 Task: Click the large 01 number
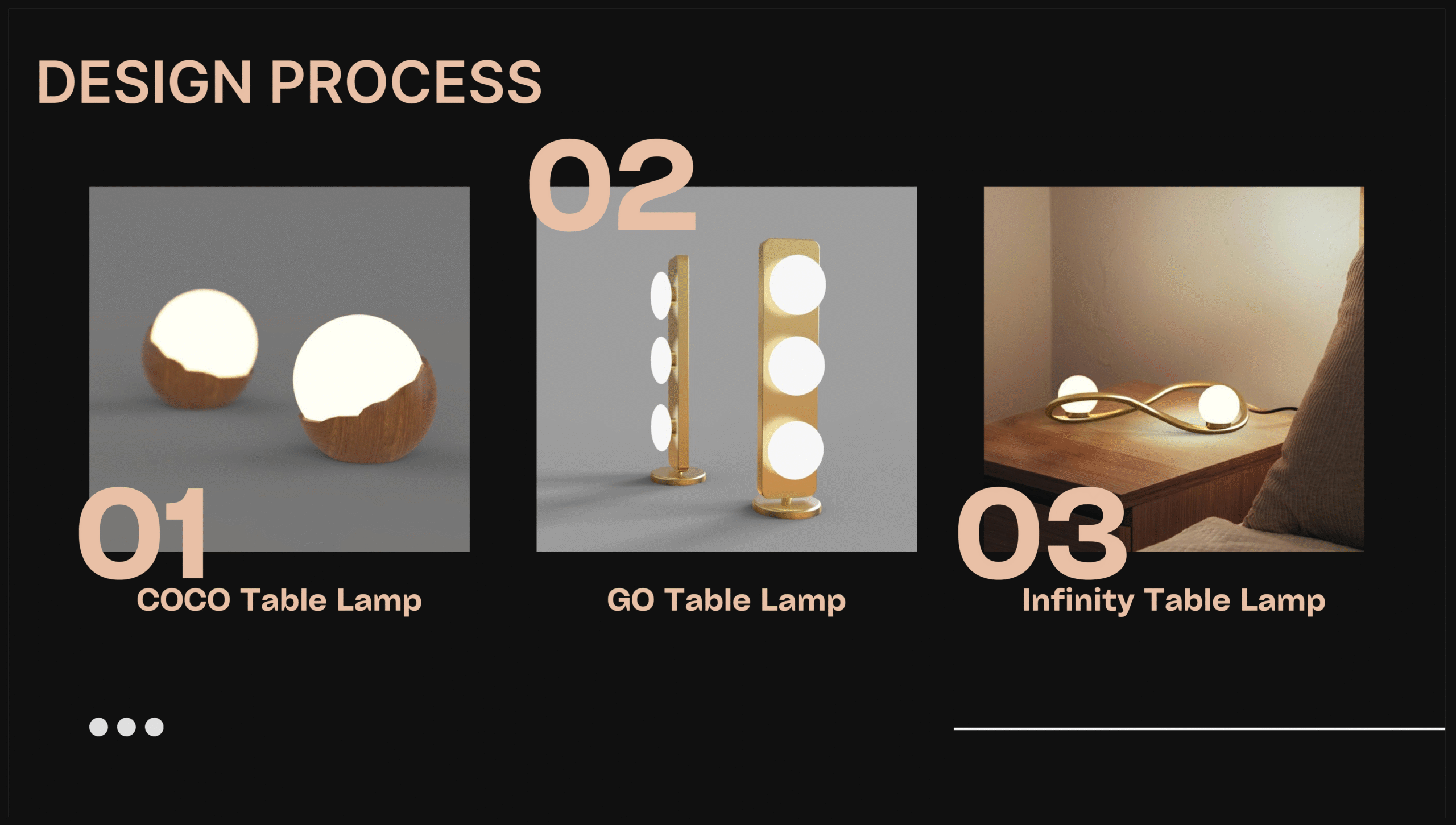point(142,532)
